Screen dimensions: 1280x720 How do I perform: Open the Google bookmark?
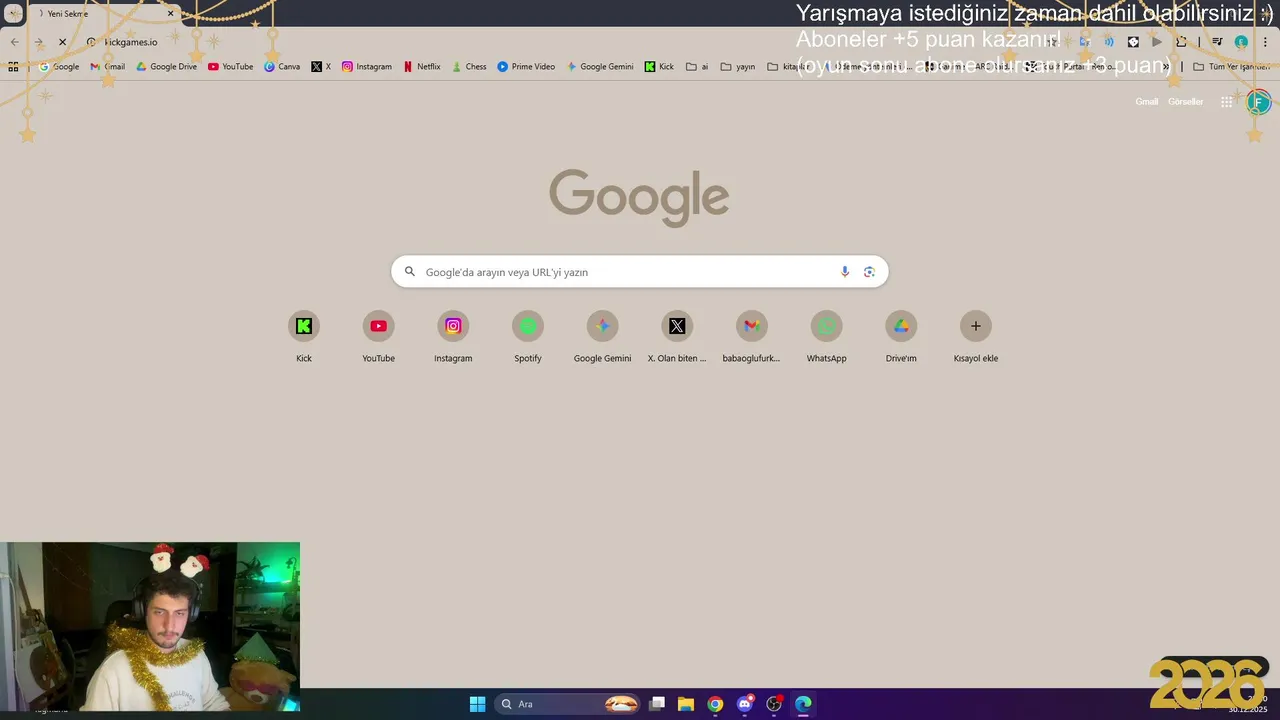(x=59, y=67)
